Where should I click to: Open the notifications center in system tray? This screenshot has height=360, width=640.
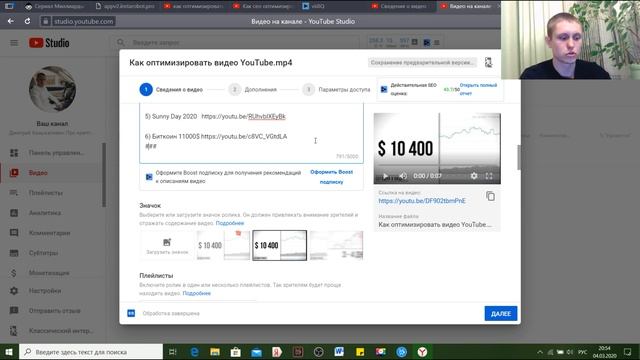pyautogui.click(x=627, y=352)
